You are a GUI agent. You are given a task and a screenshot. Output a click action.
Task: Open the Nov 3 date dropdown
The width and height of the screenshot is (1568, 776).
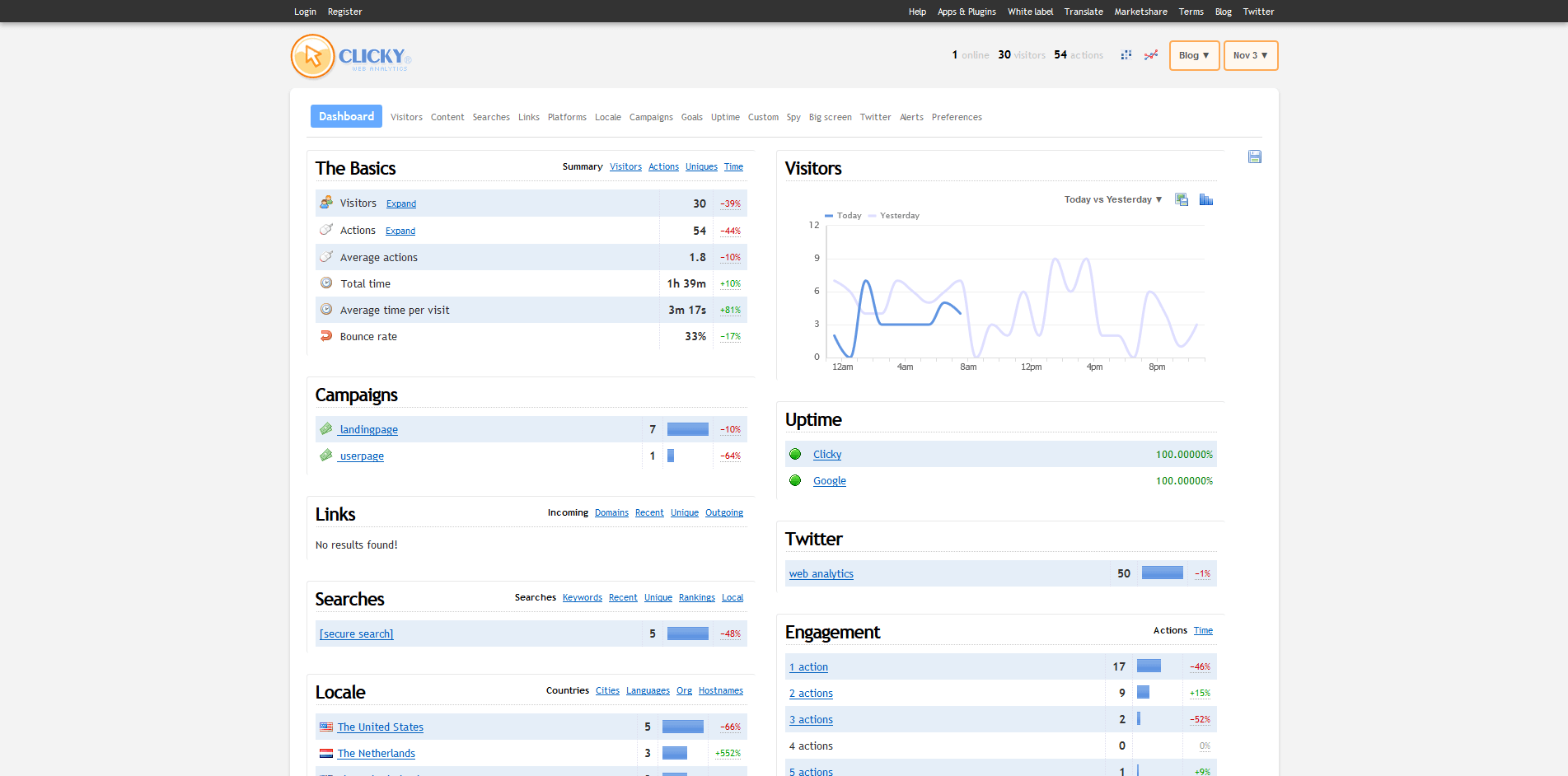[1250, 55]
